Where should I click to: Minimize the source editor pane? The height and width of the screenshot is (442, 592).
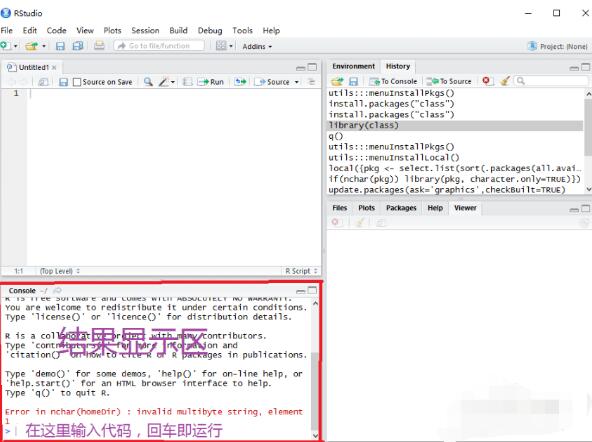pos(301,68)
